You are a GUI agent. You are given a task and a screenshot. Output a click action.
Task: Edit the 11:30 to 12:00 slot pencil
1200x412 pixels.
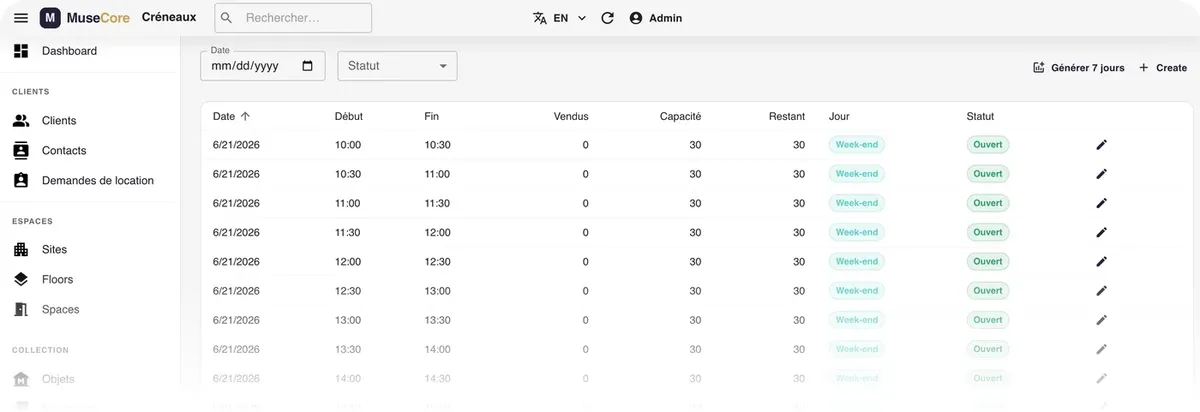[1102, 233]
